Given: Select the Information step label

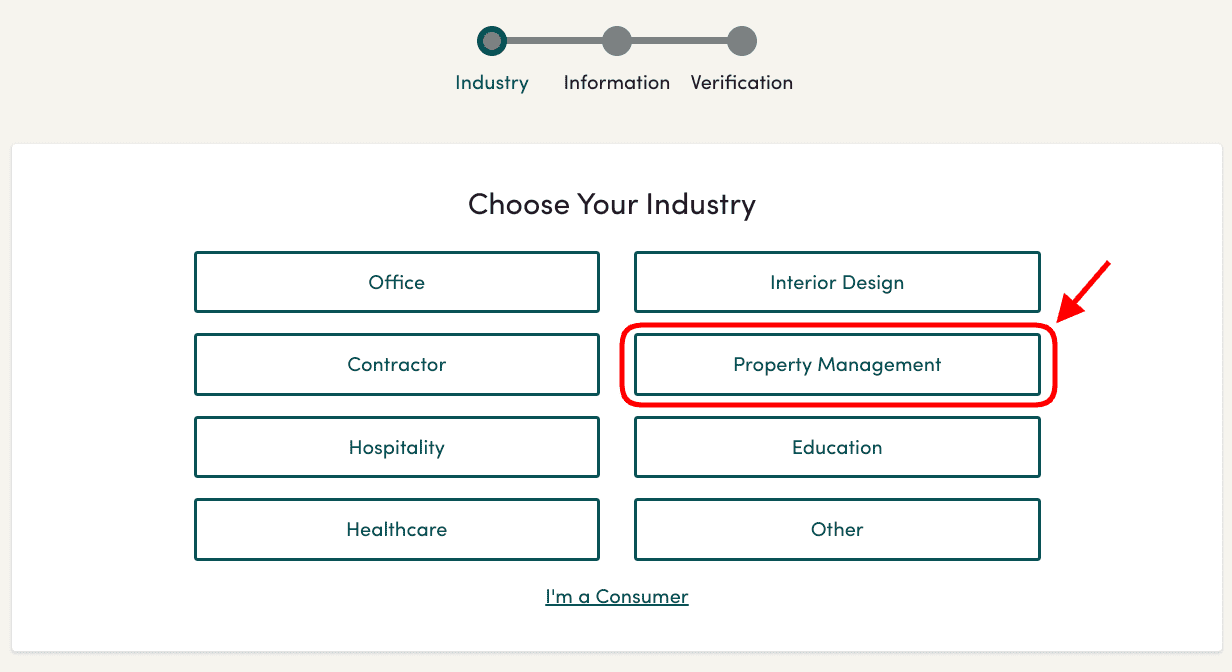Looking at the screenshot, I should tap(617, 83).
